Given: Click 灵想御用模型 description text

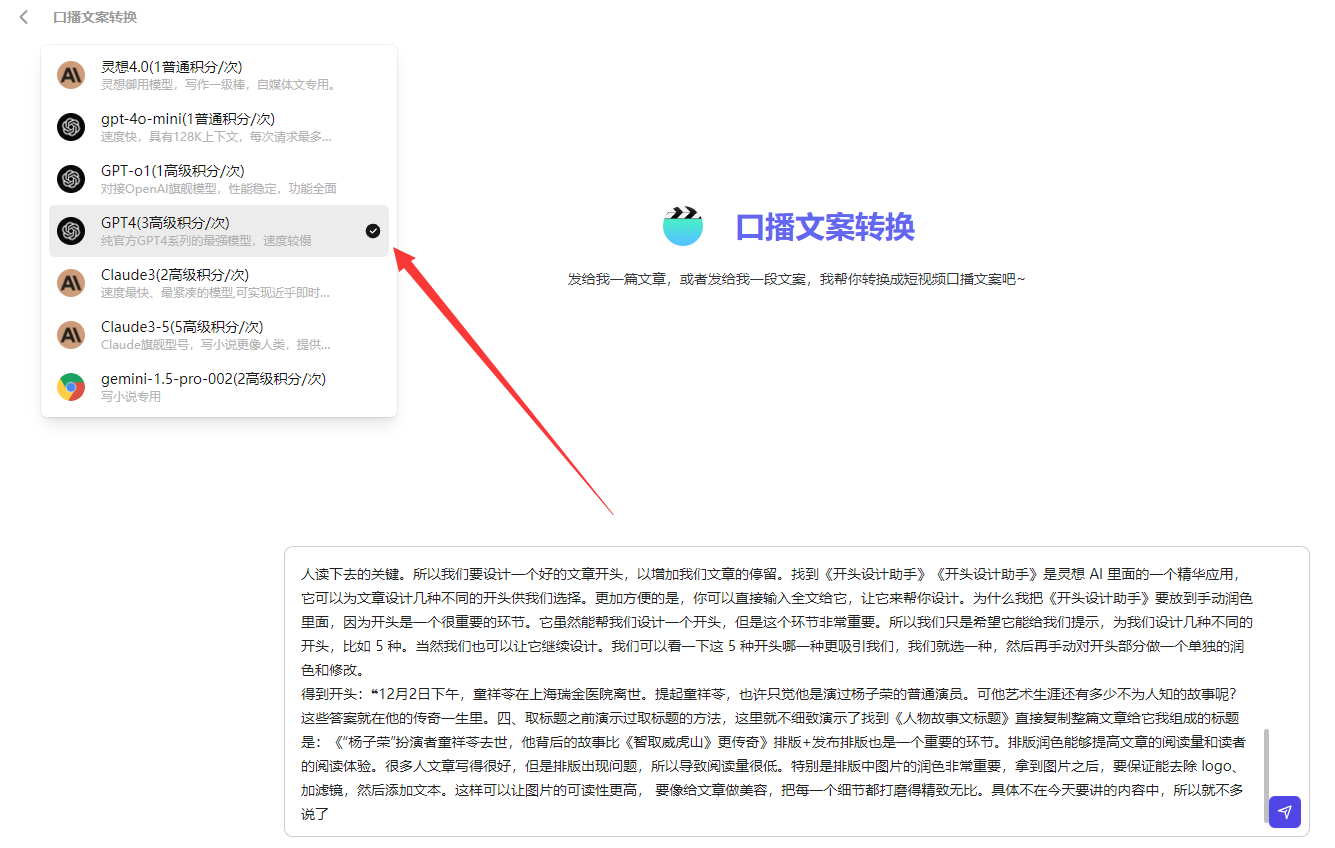Looking at the screenshot, I should [x=218, y=85].
